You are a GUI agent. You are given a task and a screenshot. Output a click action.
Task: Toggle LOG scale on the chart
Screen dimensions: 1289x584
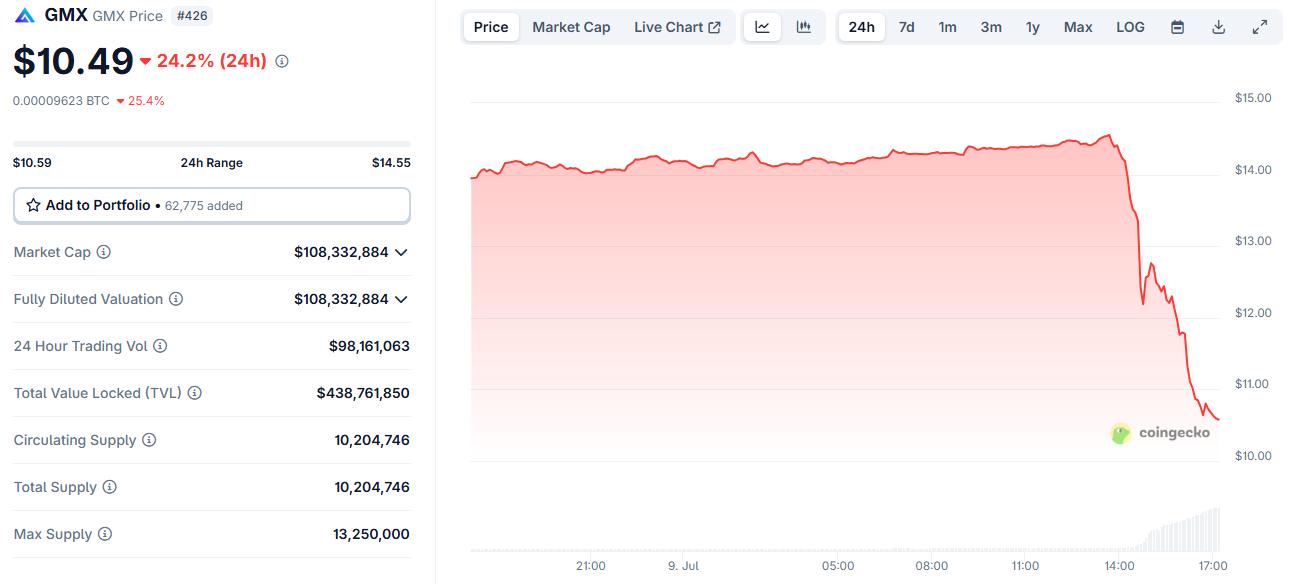1130,27
